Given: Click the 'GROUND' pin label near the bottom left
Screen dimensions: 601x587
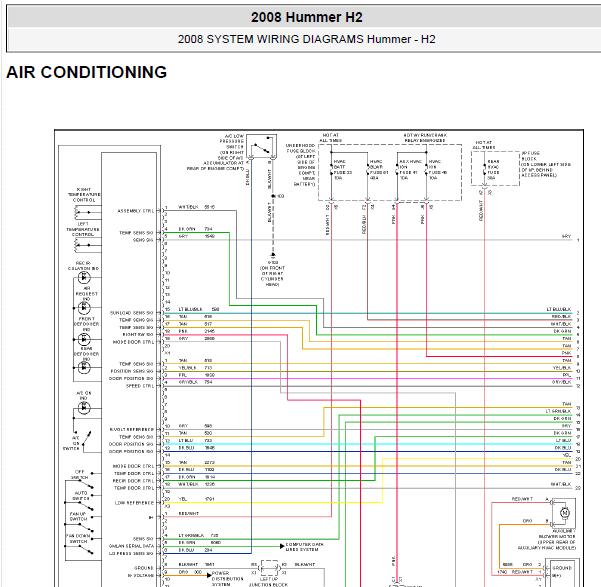Looking at the screenshot, I should [144, 568].
